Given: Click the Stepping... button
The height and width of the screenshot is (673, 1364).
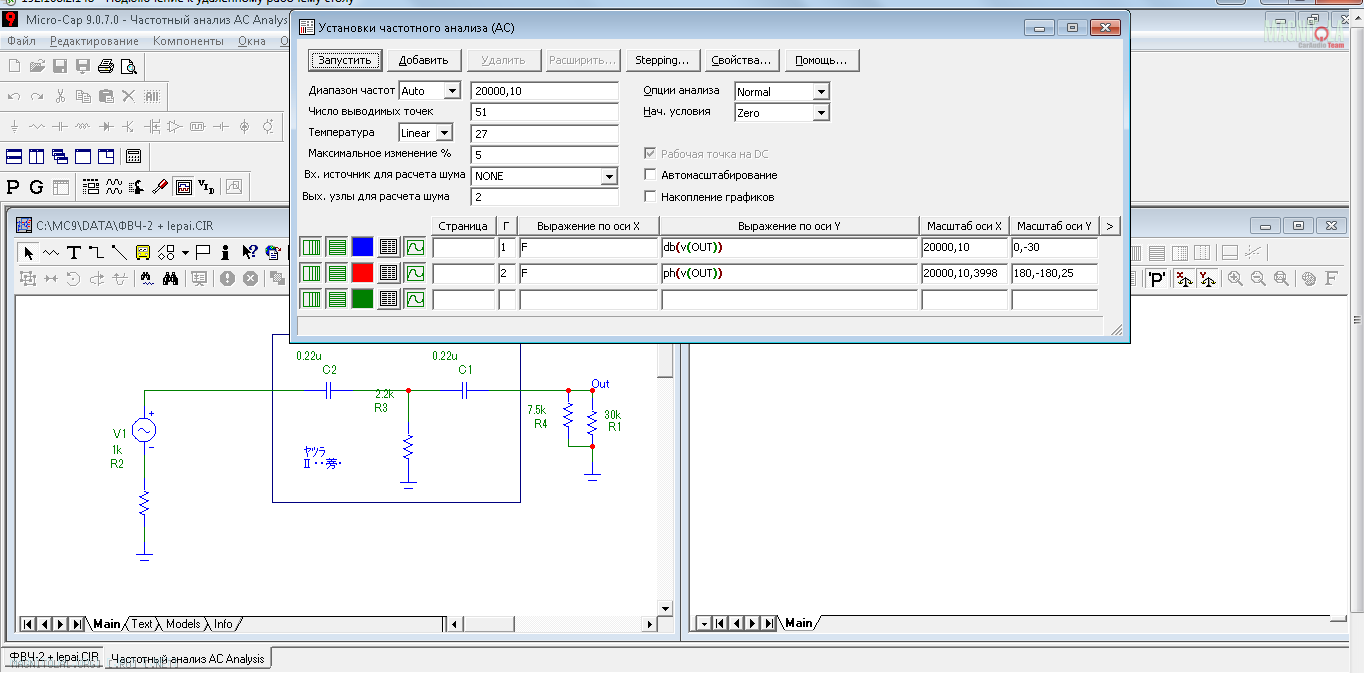Looking at the screenshot, I should [x=662, y=60].
